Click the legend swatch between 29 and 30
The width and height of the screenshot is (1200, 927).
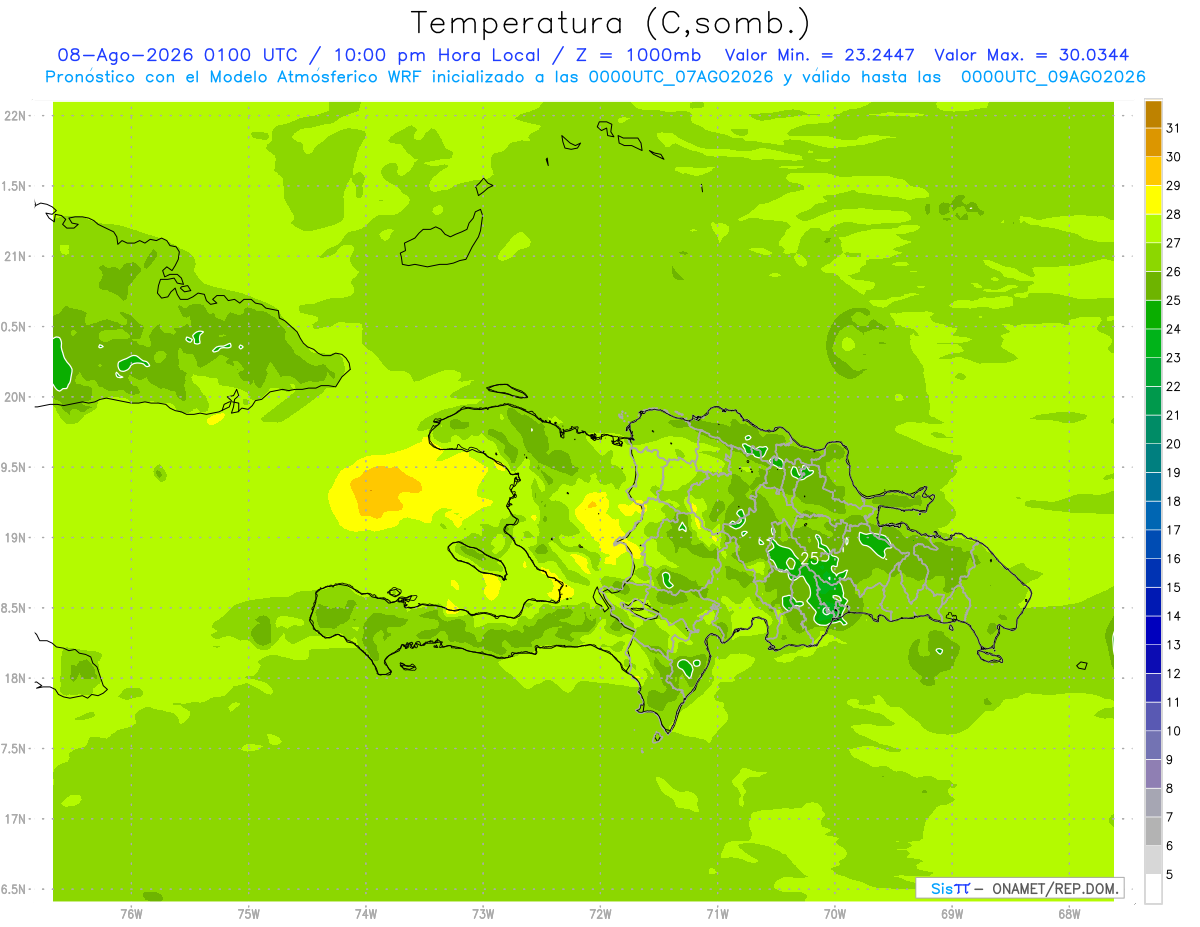point(1153,171)
